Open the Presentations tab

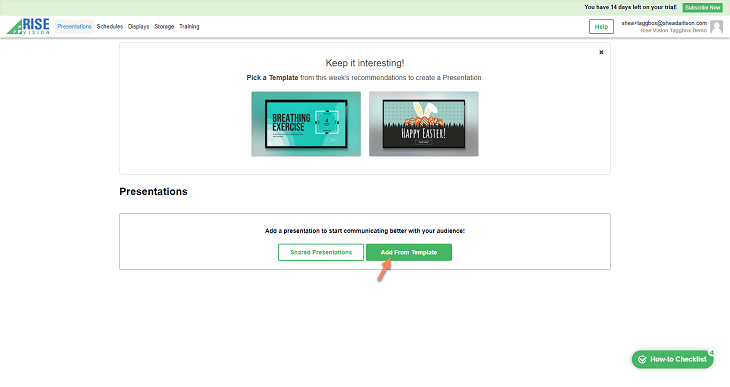click(x=74, y=27)
